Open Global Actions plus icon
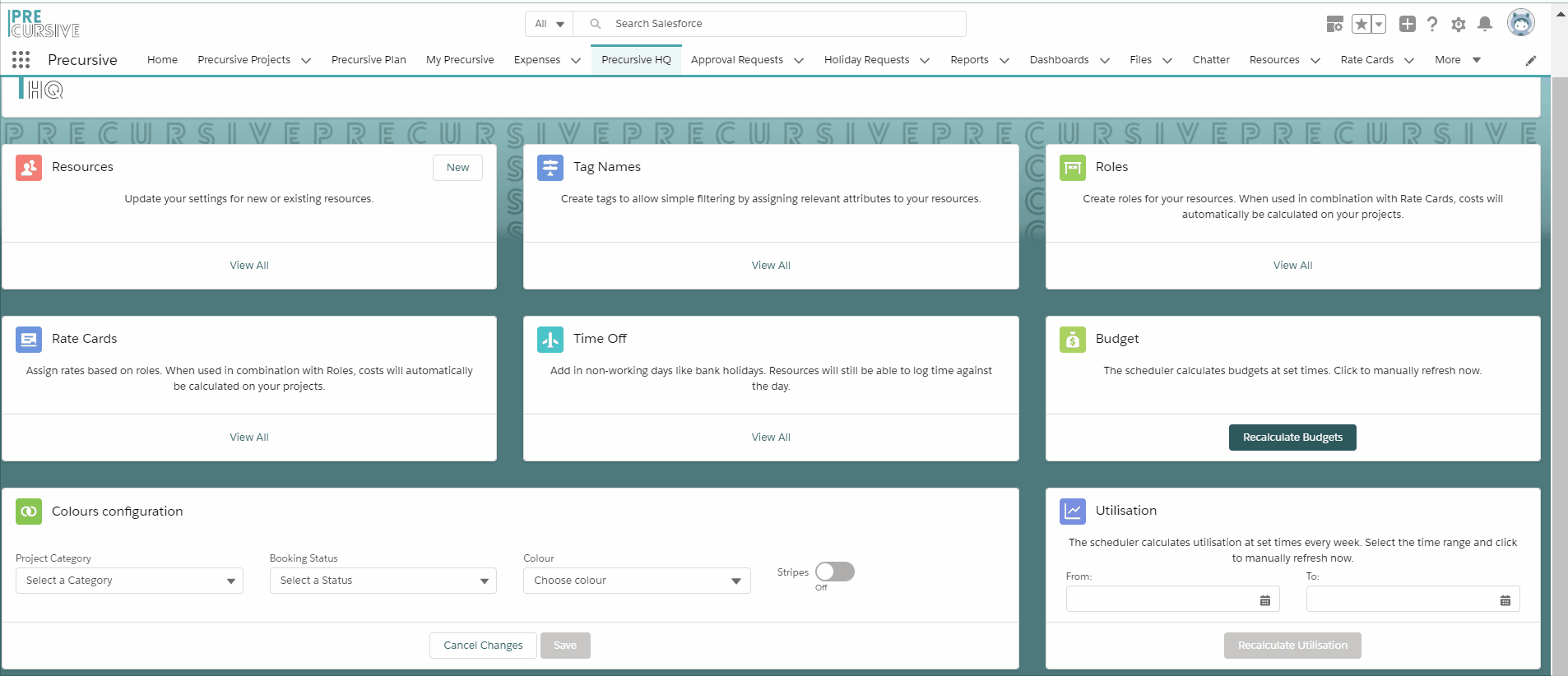 (1408, 24)
